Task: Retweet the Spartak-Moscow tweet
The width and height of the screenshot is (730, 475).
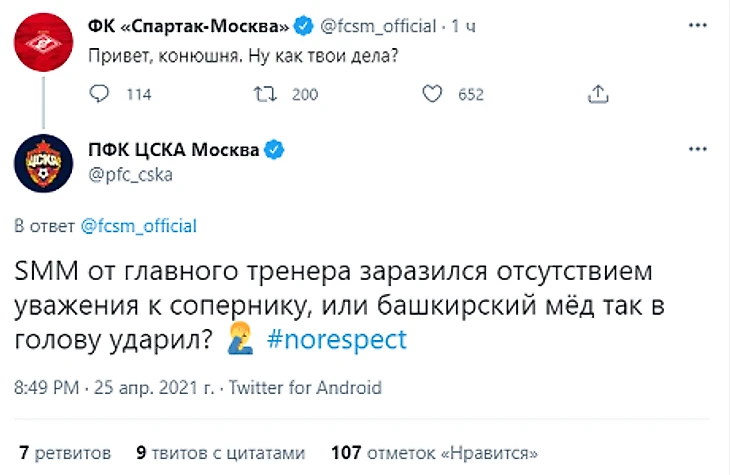Action: pos(265,94)
